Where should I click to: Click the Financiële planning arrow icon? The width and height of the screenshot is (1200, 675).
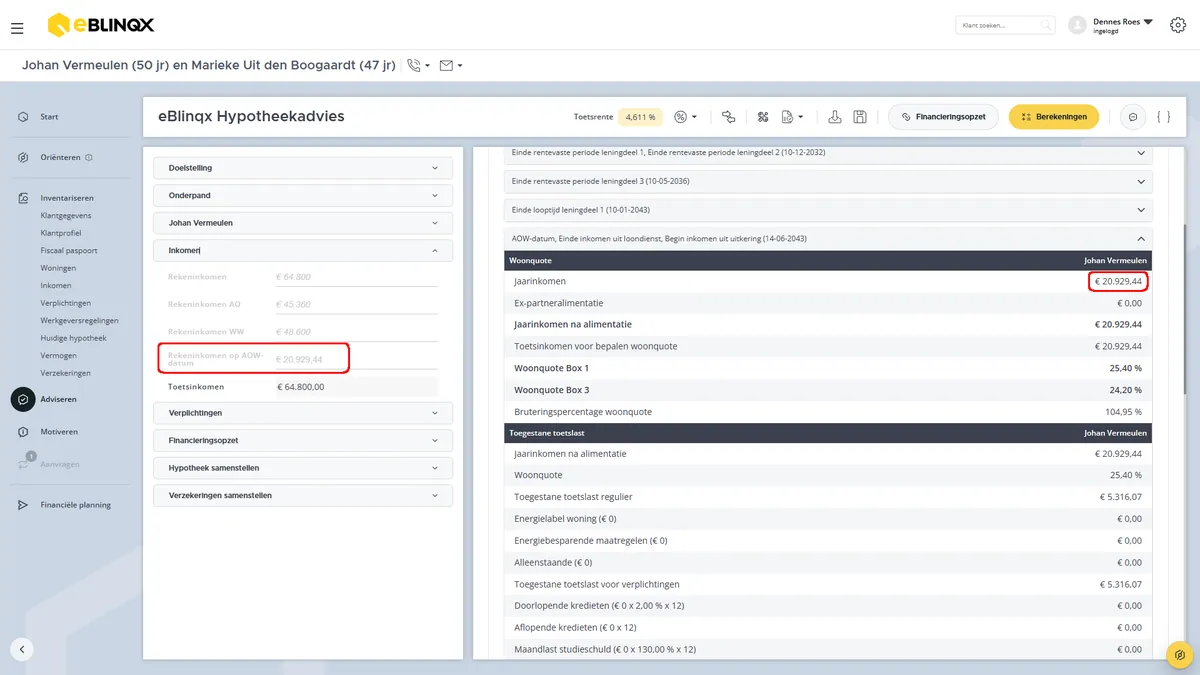pyautogui.click(x=23, y=505)
